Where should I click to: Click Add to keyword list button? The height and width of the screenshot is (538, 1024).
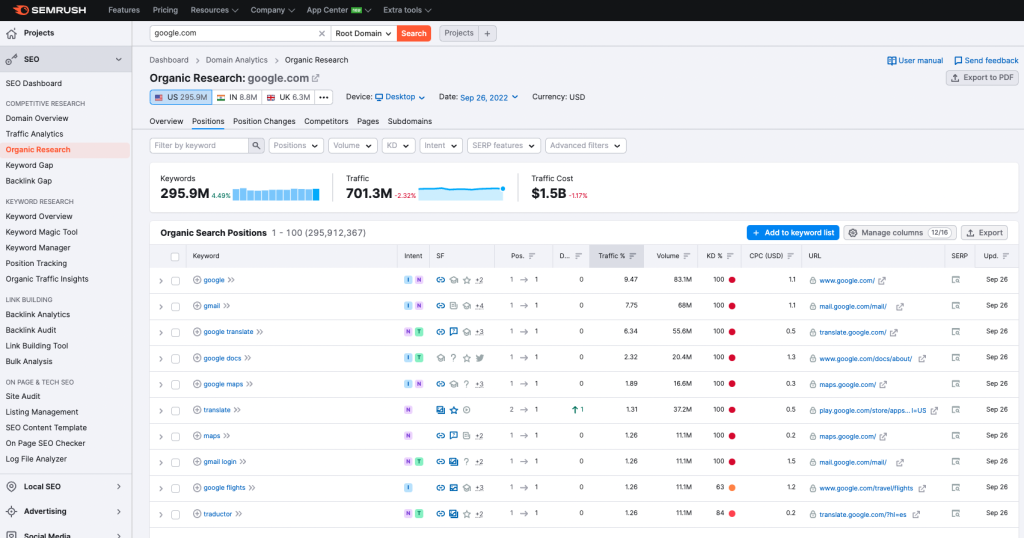pos(793,232)
